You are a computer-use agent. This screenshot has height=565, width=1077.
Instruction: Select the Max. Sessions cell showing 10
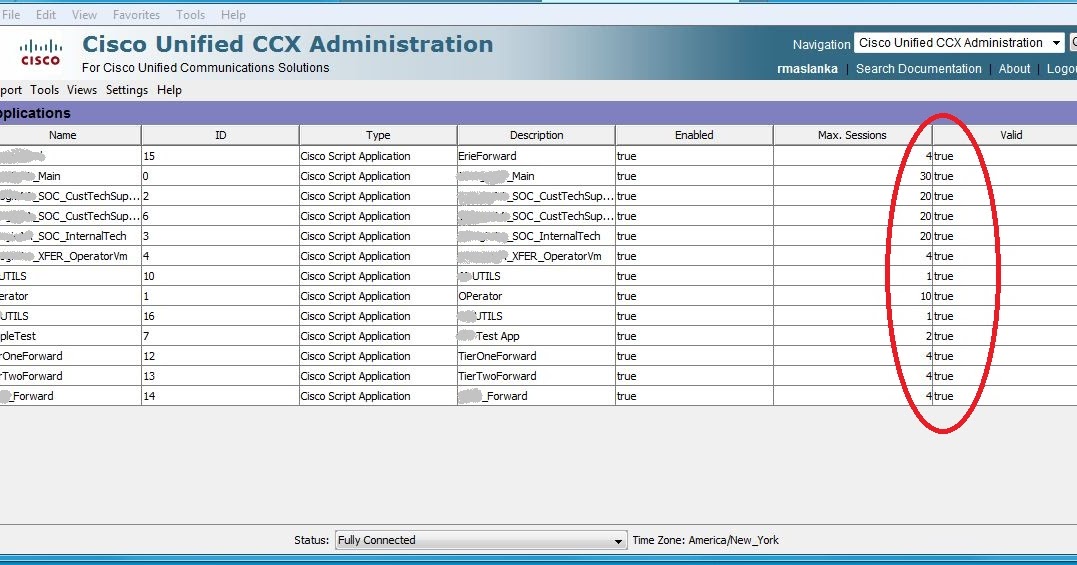pyautogui.click(x=852, y=296)
